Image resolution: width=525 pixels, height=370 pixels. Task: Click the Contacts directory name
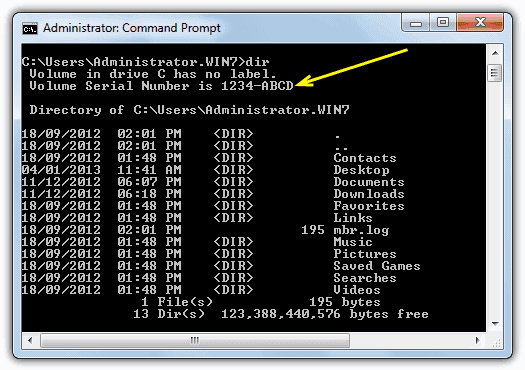point(365,158)
